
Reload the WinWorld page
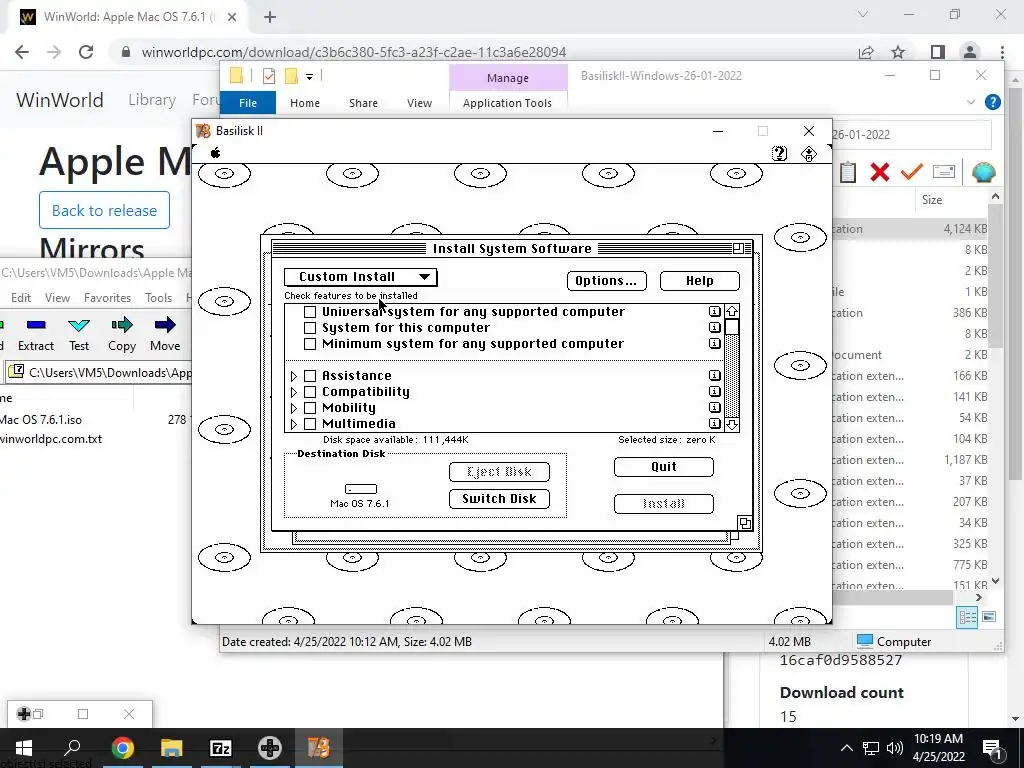point(86,52)
